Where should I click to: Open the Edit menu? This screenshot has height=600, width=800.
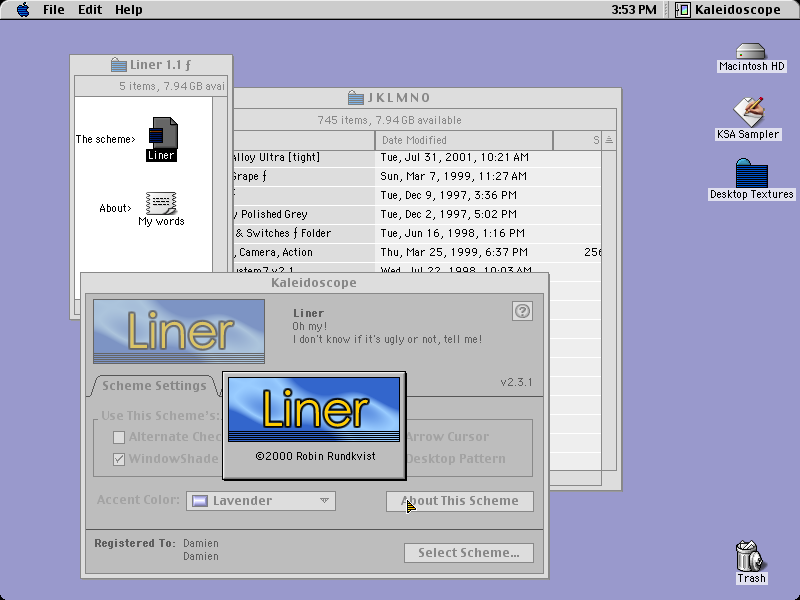click(x=90, y=10)
